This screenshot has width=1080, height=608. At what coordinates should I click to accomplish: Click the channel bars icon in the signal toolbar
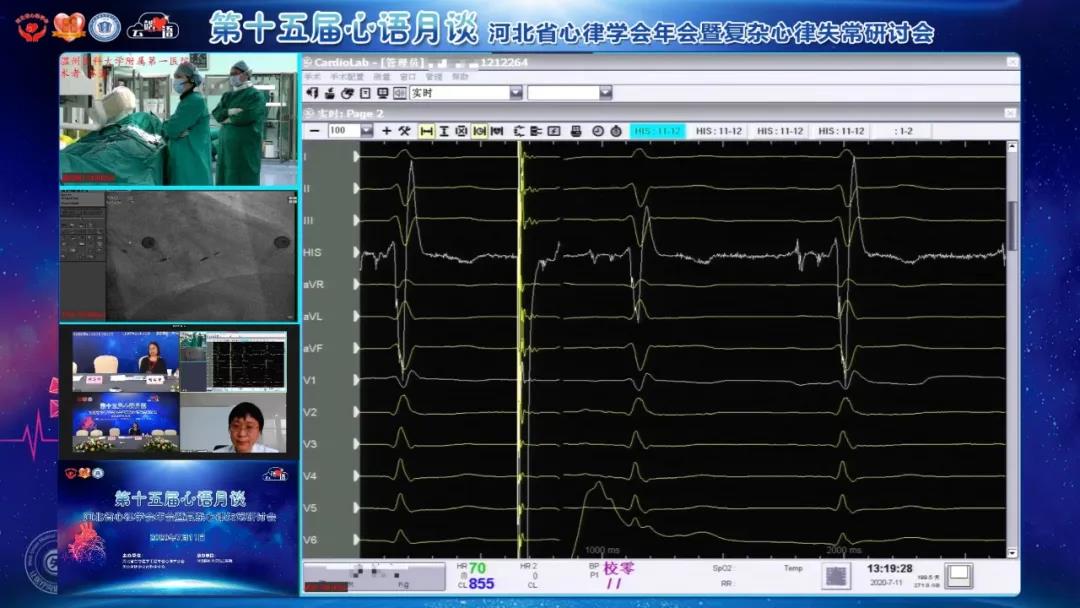[x=536, y=131]
